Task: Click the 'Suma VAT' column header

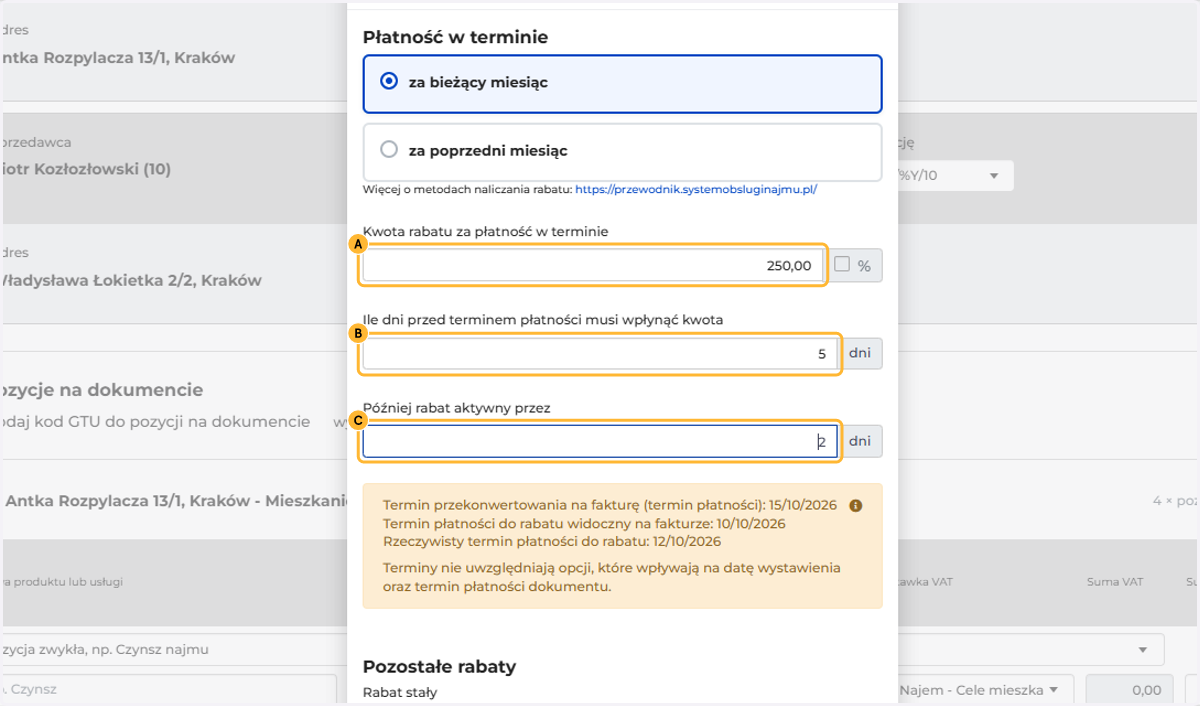Action: tap(1114, 582)
